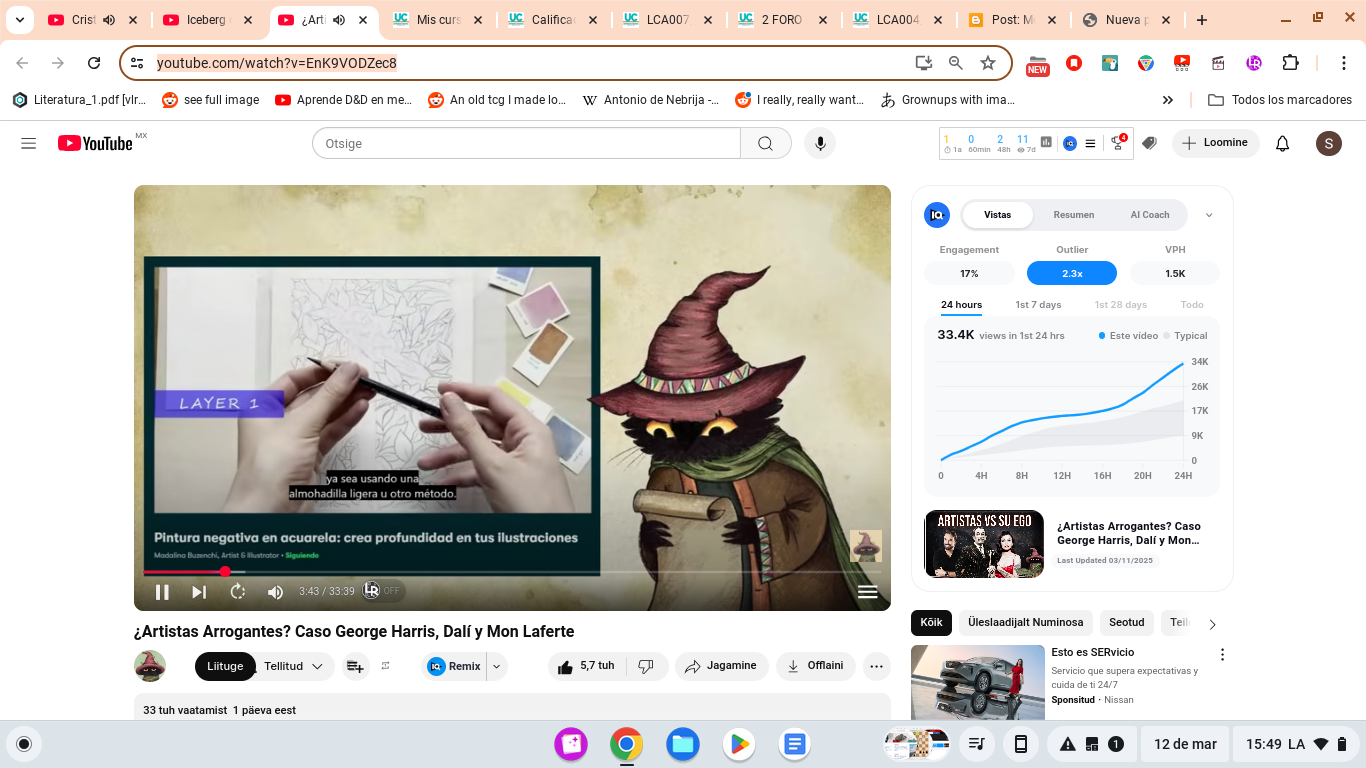Image resolution: width=1366 pixels, height=768 pixels.
Task: Open sponsored ad options three-dot menu
Action: click(1222, 655)
